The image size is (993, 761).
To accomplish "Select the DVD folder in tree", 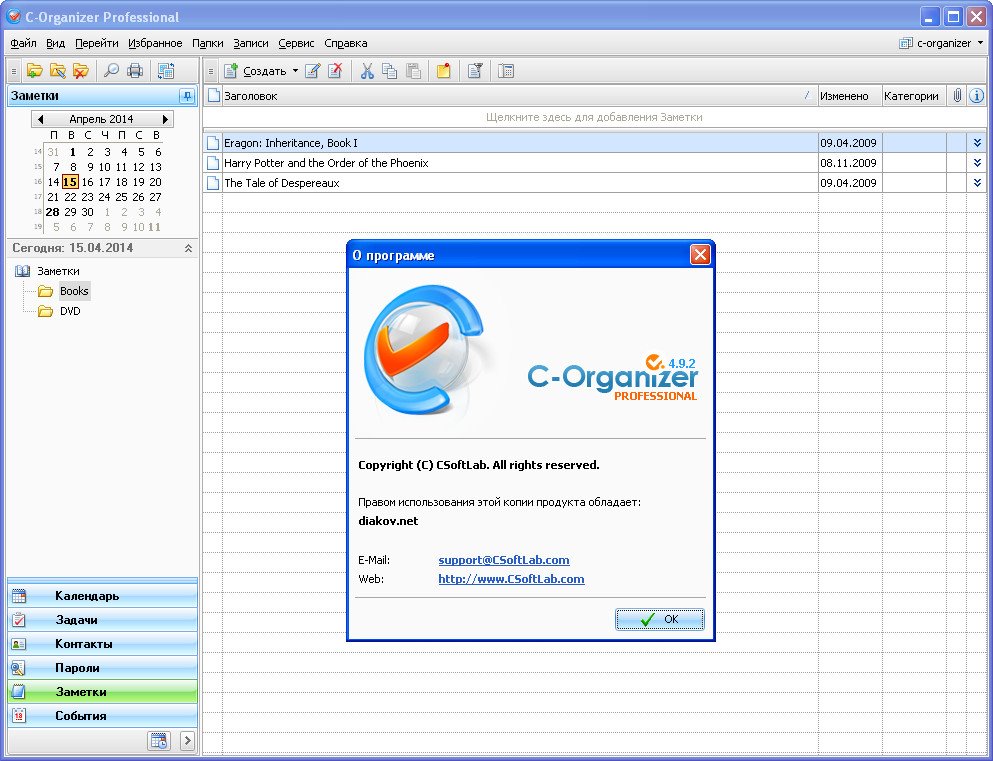I will pyautogui.click(x=70, y=311).
